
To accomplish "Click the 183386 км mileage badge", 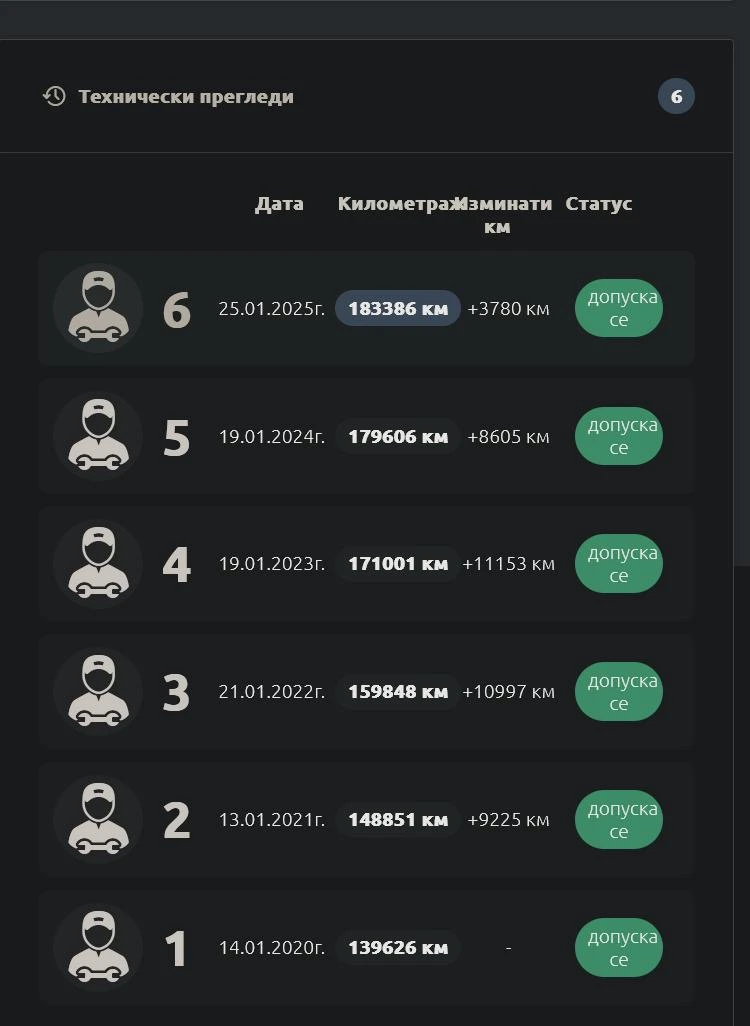I will pos(398,308).
